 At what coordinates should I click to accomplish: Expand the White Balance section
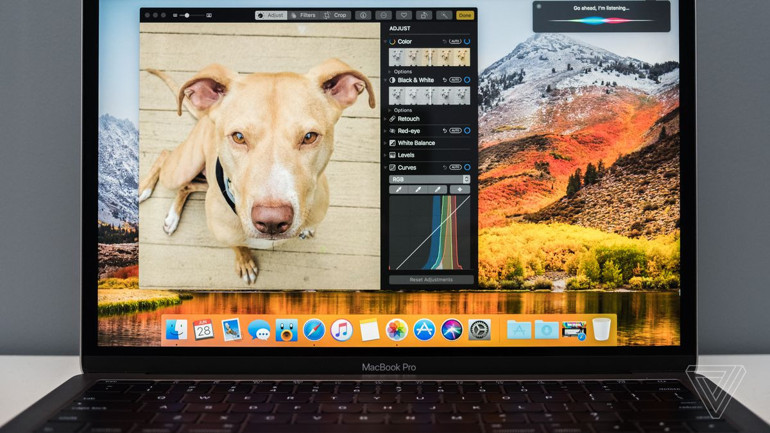pyautogui.click(x=385, y=143)
